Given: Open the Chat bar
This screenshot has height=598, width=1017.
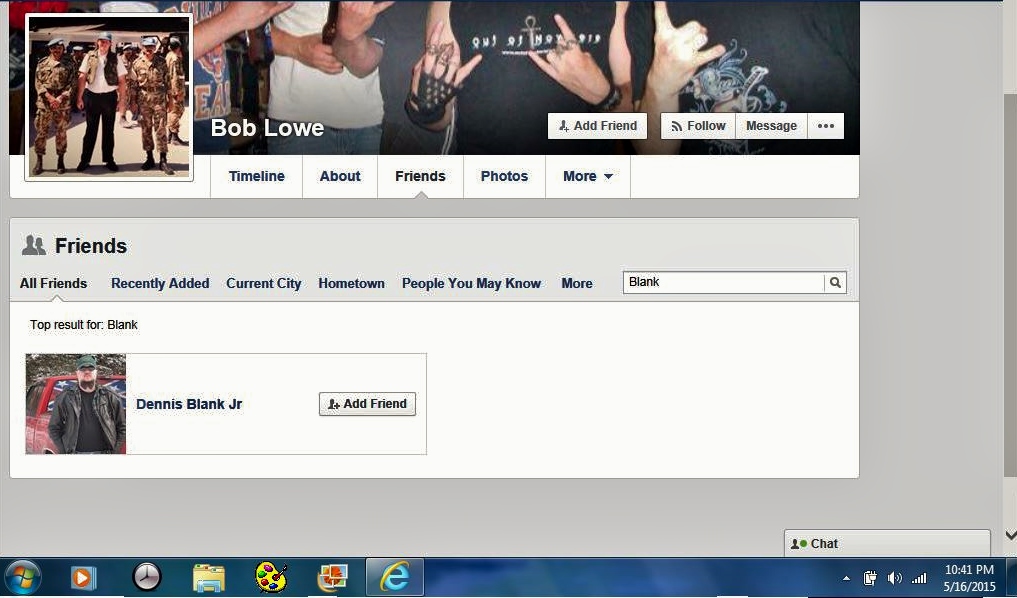Looking at the screenshot, I should coord(887,544).
